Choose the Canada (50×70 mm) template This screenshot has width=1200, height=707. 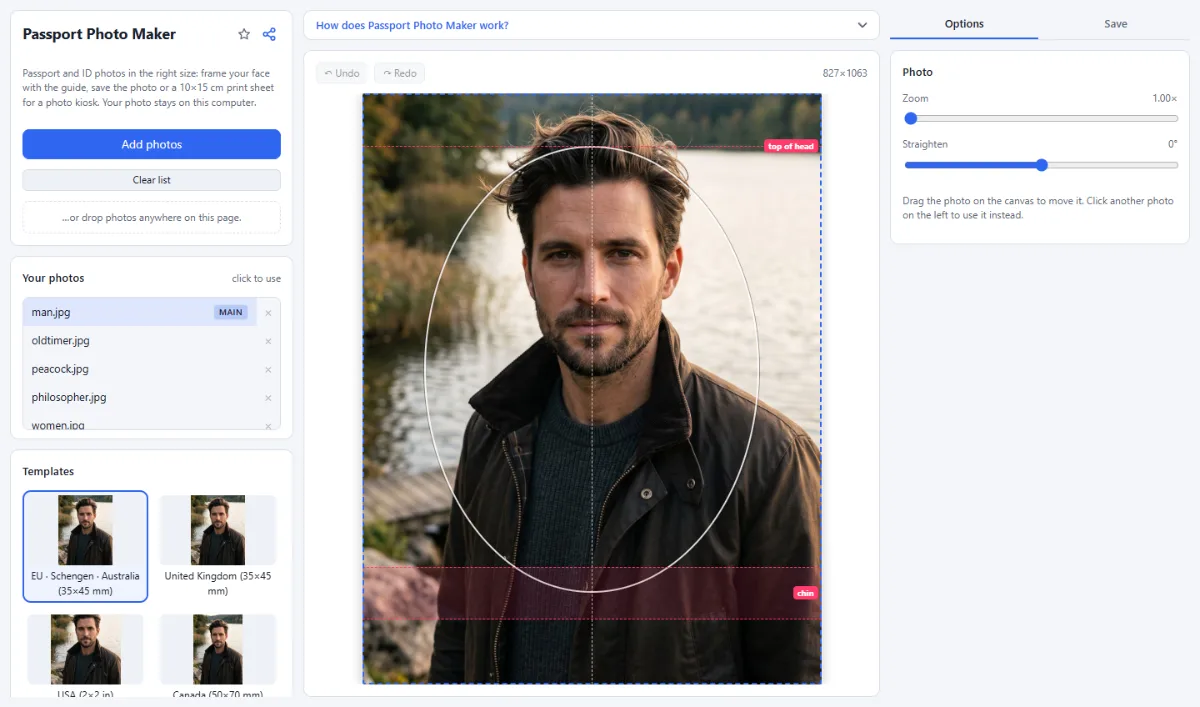pos(218,656)
